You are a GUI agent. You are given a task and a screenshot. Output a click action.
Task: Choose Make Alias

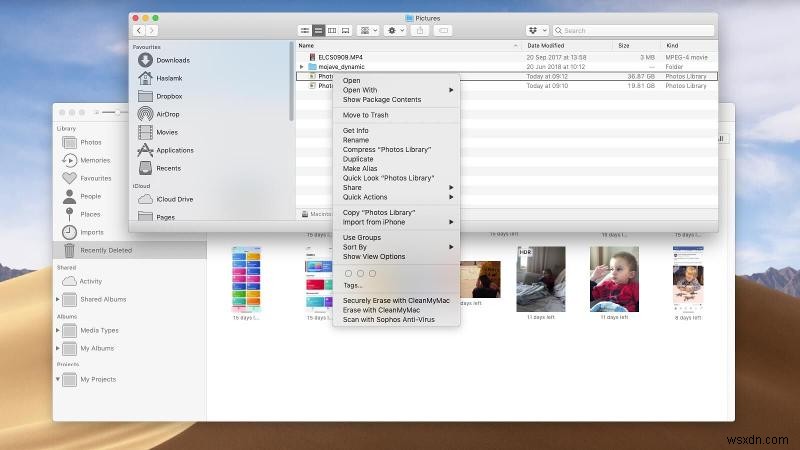coord(396,168)
